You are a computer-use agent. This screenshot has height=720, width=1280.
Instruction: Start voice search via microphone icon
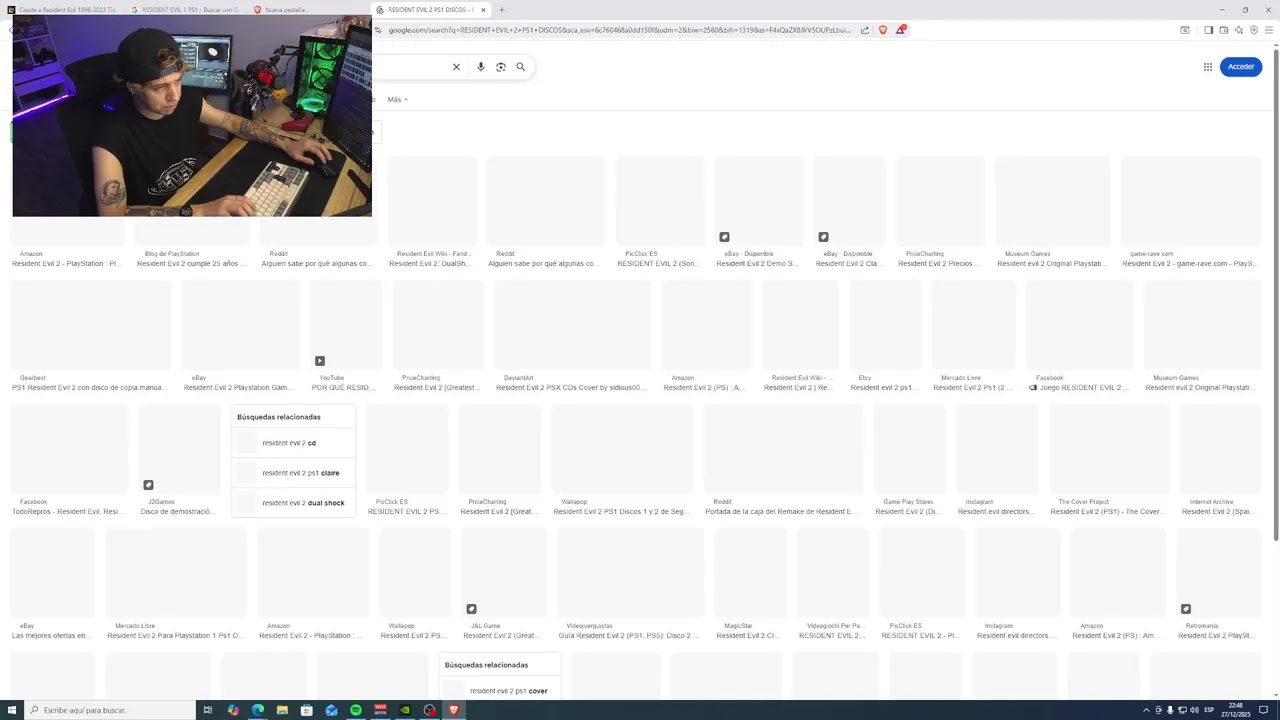481,67
